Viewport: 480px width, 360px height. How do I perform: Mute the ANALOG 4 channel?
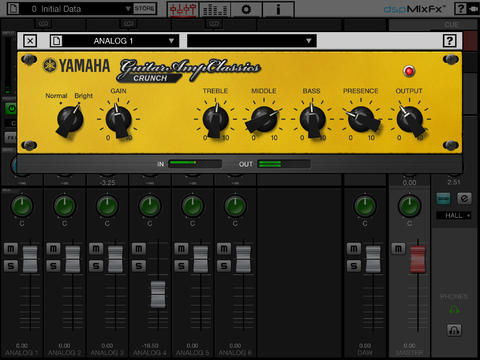click(139, 249)
